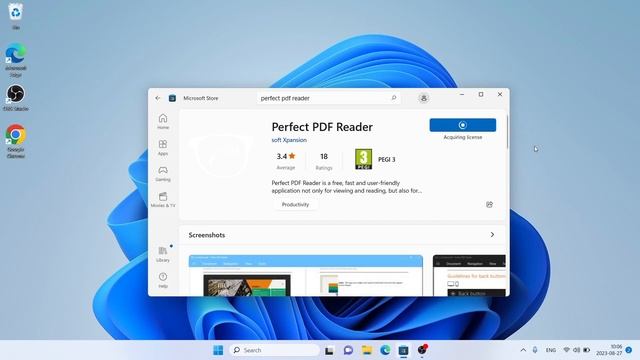The height and width of the screenshot is (360, 640).
Task: Click the Microsoft Store window title
Action: [200, 98]
